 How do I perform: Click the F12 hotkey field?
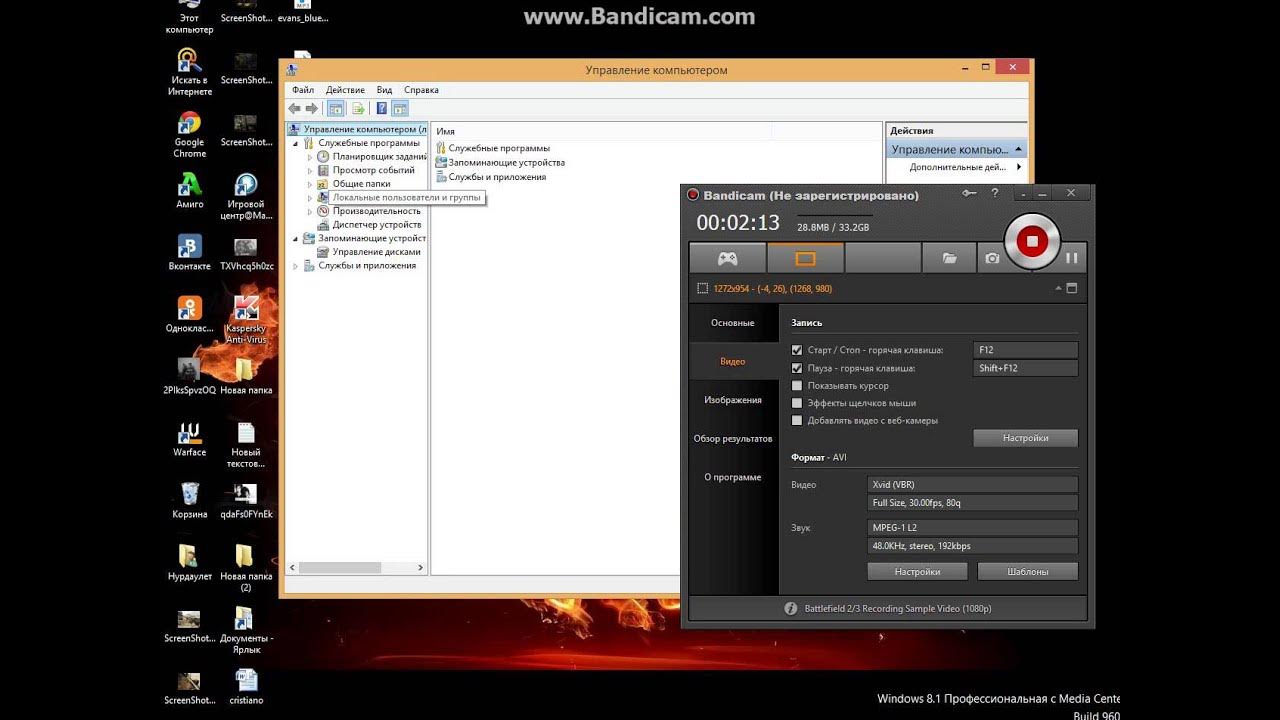(1025, 350)
